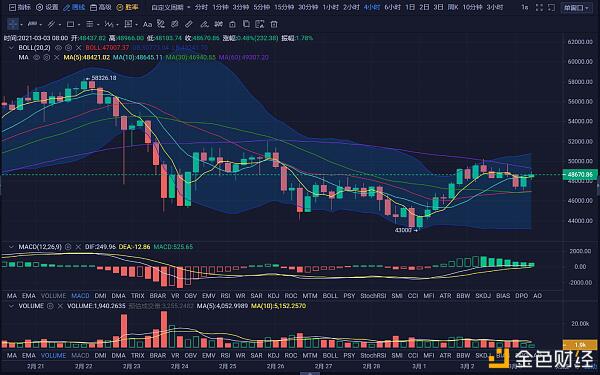The height and width of the screenshot is (375, 600).
Task: Click the lock drawings icon
Action: [232, 24]
